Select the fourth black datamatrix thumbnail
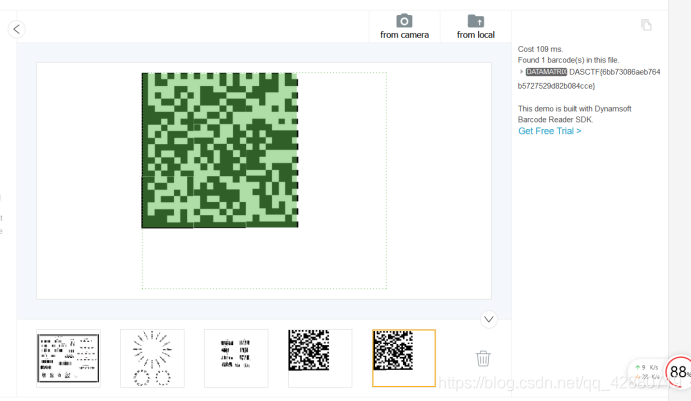Image resolution: width=691 pixels, height=401 pixels. point(320,358)
